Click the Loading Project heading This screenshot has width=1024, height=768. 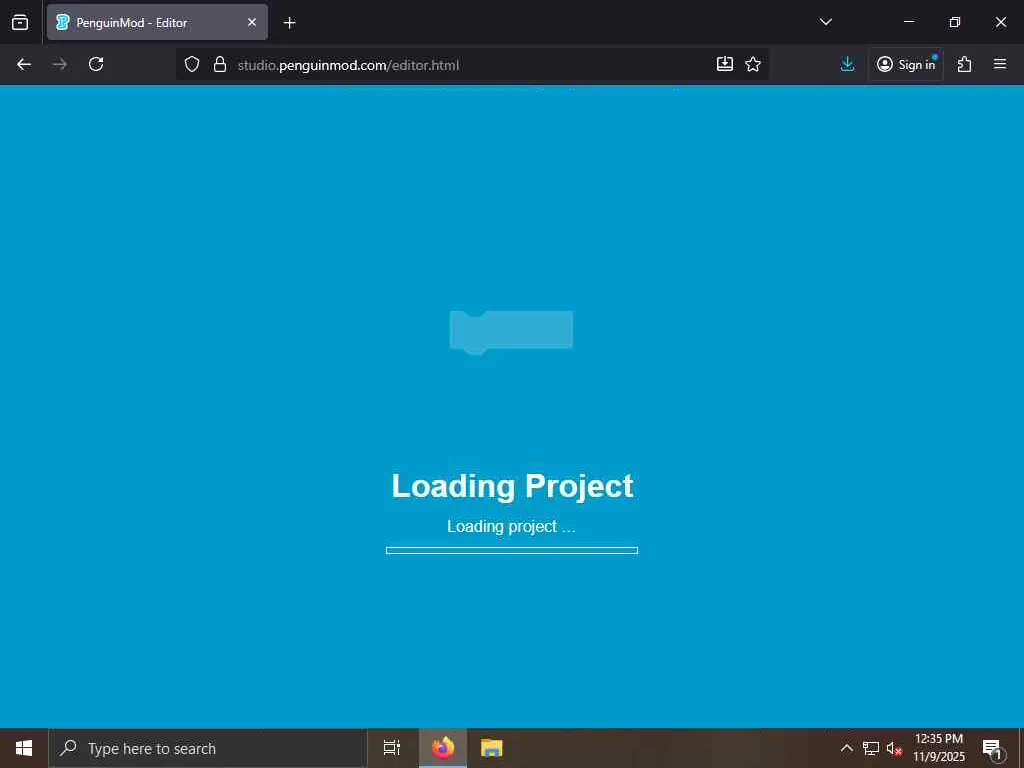pyautogui.click(x=512, y=486)
